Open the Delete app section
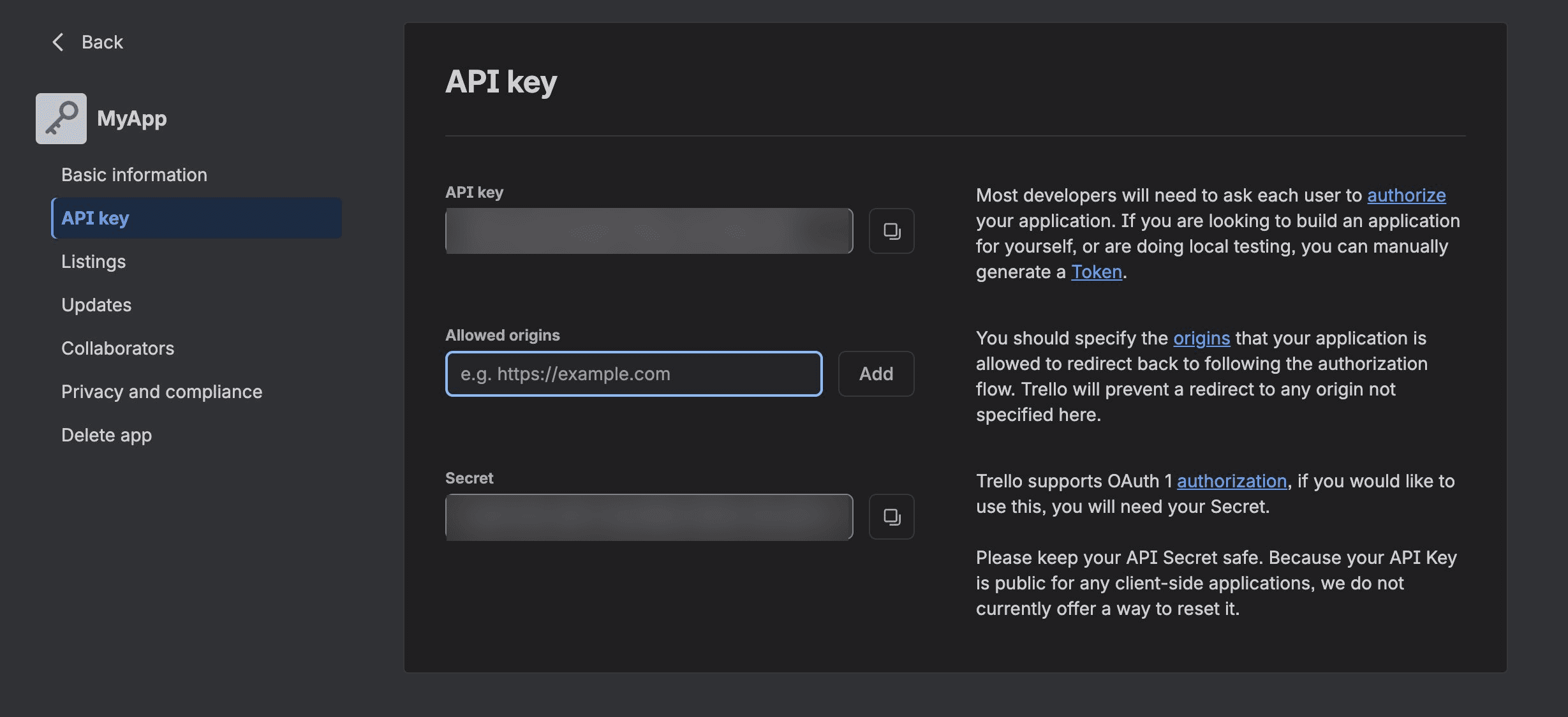Viewport: 1568px width, 717px height. [107, 435]
